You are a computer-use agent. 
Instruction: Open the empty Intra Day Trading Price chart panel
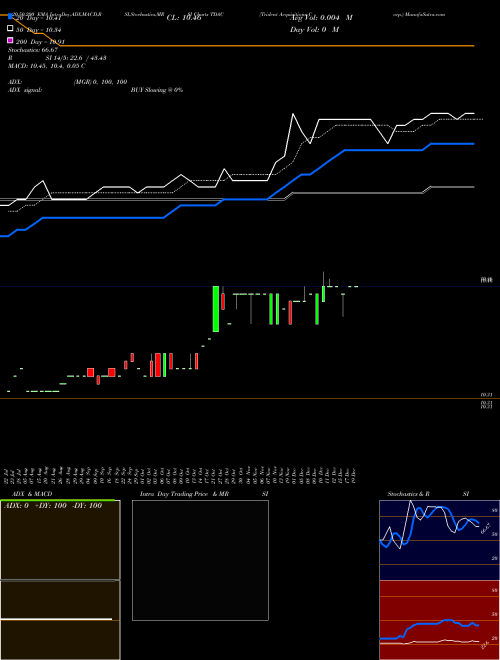[x=200, y=560]
